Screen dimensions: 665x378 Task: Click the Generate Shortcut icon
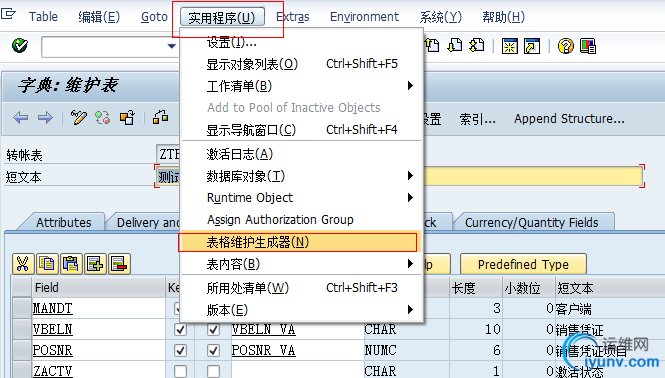click(x=532, y=46)
